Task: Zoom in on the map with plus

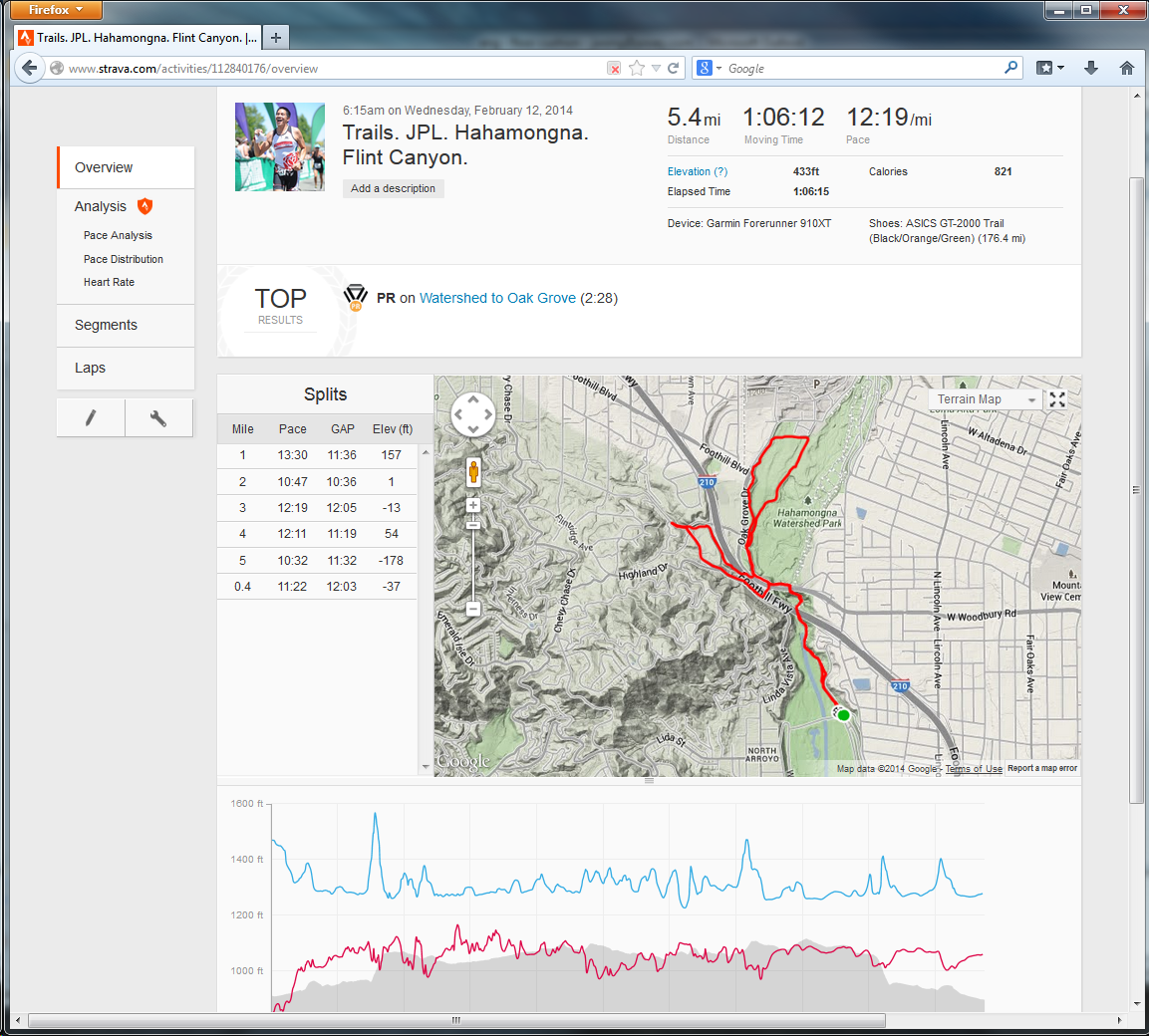Action: click(x=473, y=505)
